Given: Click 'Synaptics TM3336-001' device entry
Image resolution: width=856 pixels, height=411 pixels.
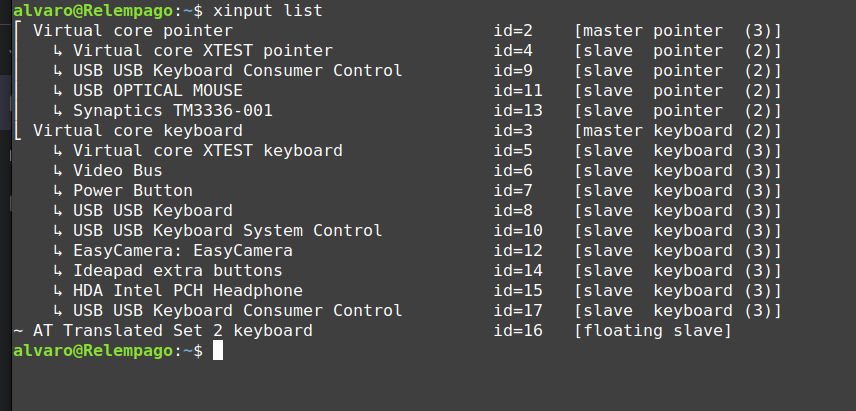Looking at the screenshot, I should (173, 111).
